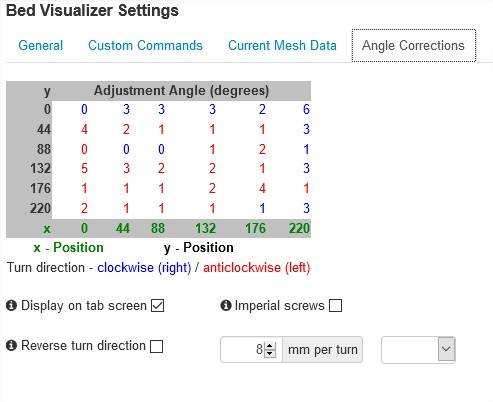Check the Reverse turn direction box
This screenshot has width=493, height=402.
156,346
